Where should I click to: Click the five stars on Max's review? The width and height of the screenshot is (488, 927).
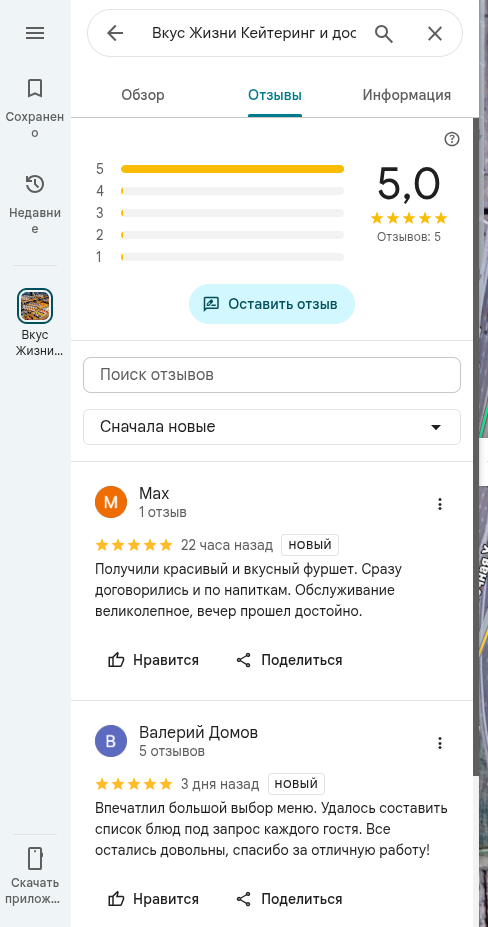click(x=134, y=544)
